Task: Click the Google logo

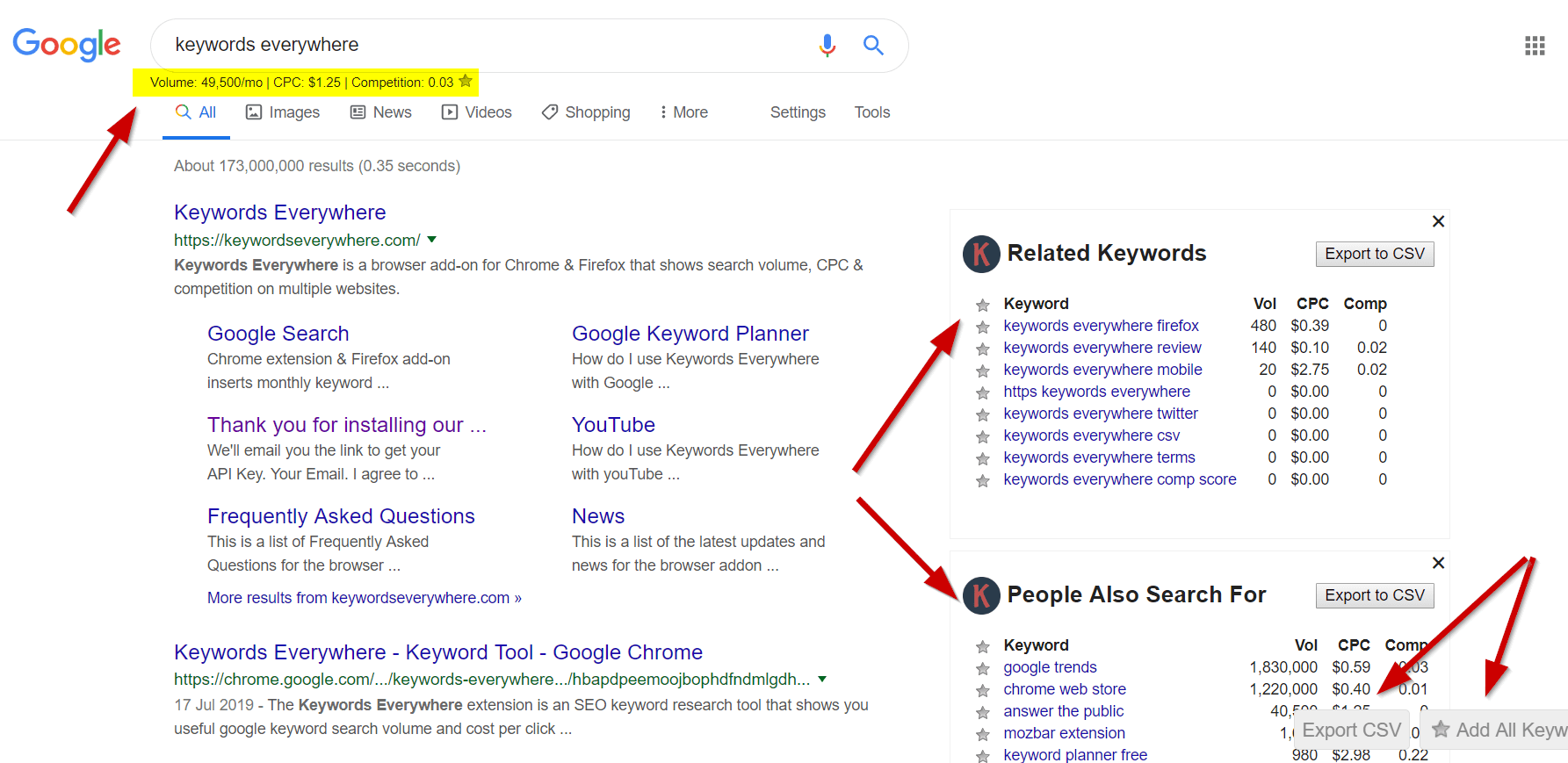Action: tap(67, 45)
